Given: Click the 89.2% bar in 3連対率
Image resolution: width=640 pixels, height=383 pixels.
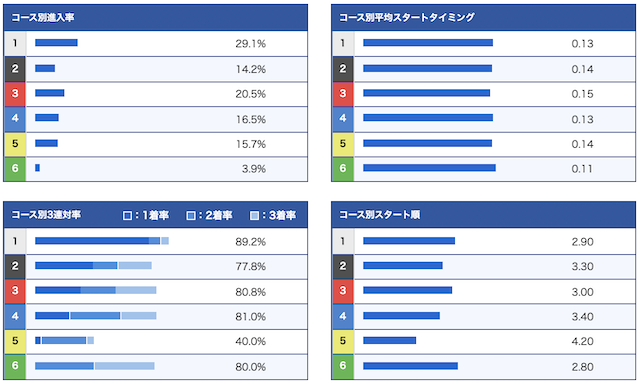Looking at the screenshot, I should click(102, 241).
